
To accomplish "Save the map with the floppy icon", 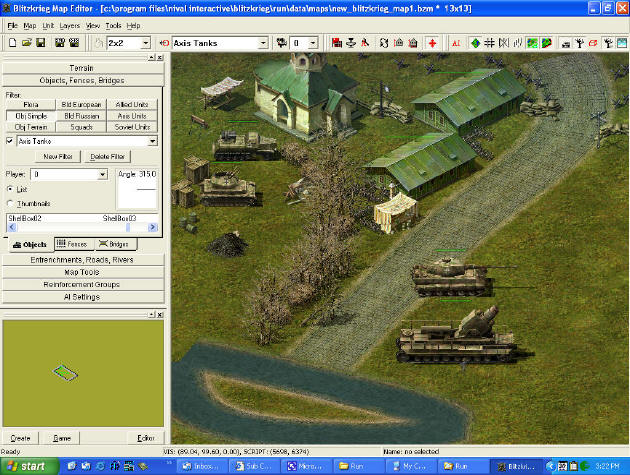I will [41, 43].
